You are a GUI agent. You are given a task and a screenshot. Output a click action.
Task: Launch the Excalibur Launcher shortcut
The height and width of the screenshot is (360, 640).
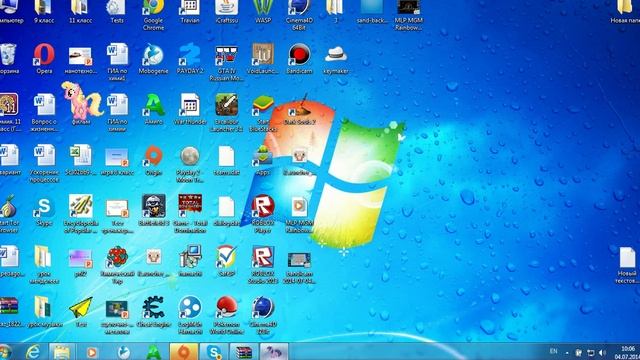226,113
